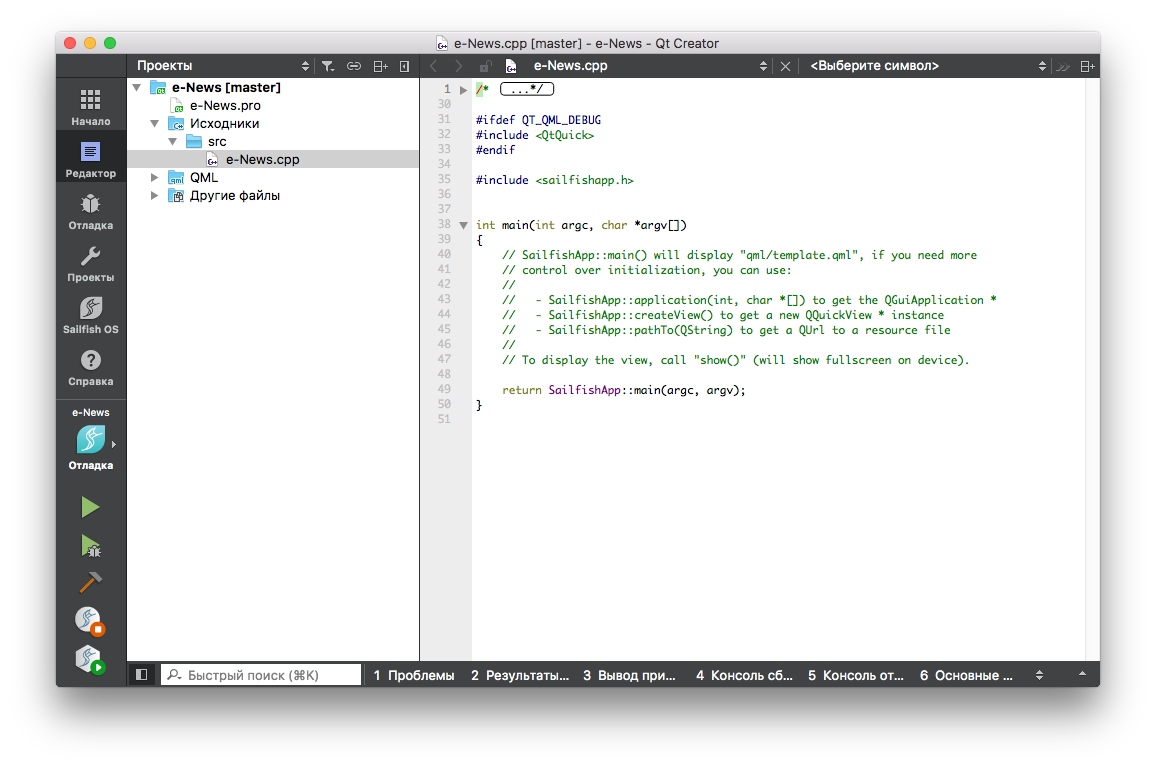Screen dimensions: 1156x767
Task: Place cursor on return SailfishApp::main line
Action: click(x=624, y=390)
